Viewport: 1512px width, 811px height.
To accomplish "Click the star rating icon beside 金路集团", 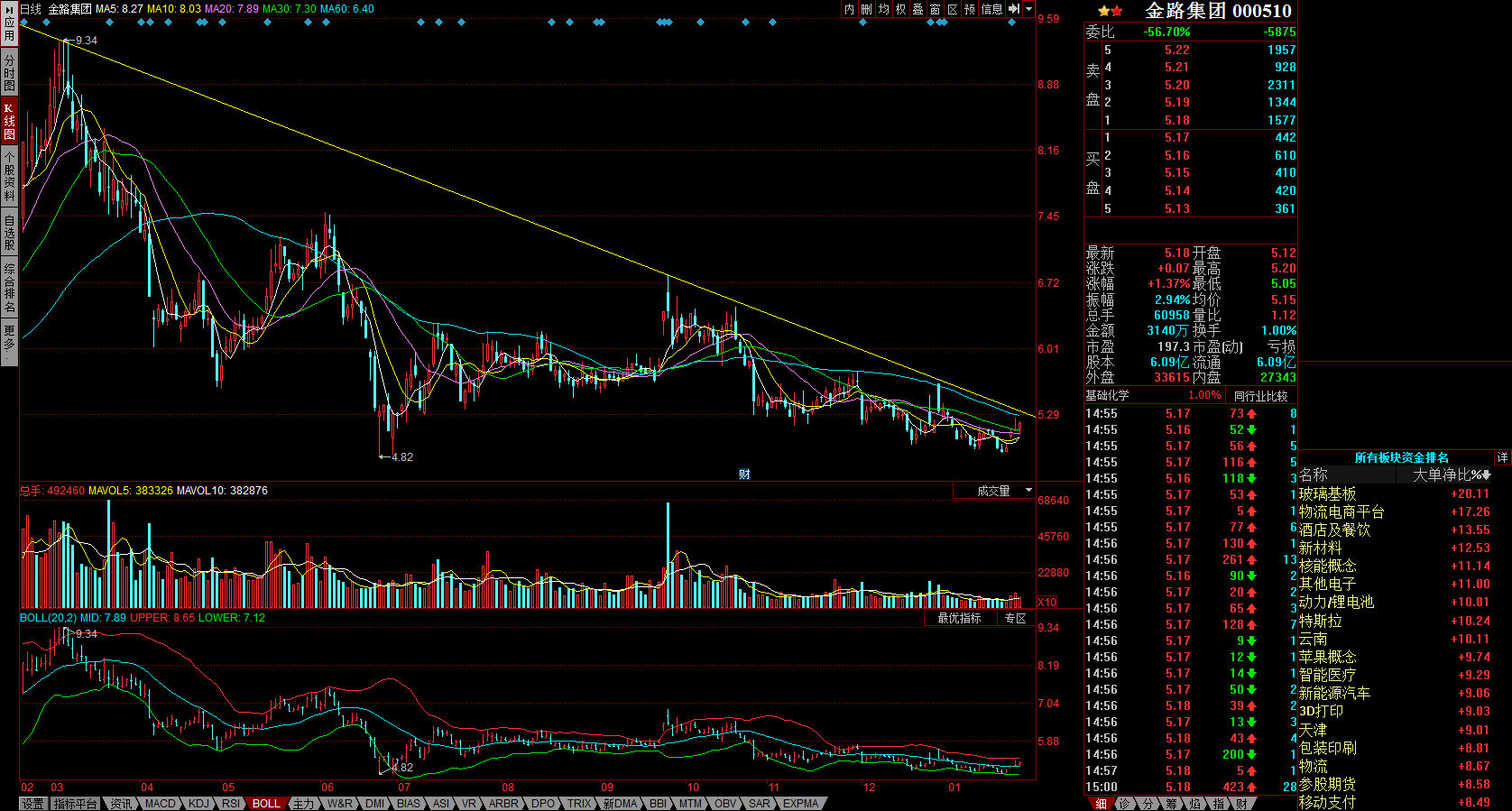I will point(1111,11).
